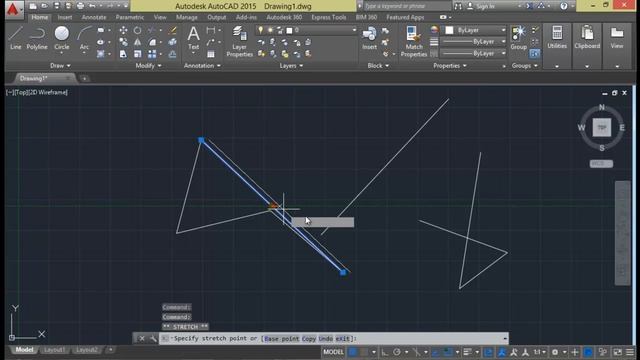Toggle Ortho mode in status bar
Screen dimensions: 640x360
point(384,352)
